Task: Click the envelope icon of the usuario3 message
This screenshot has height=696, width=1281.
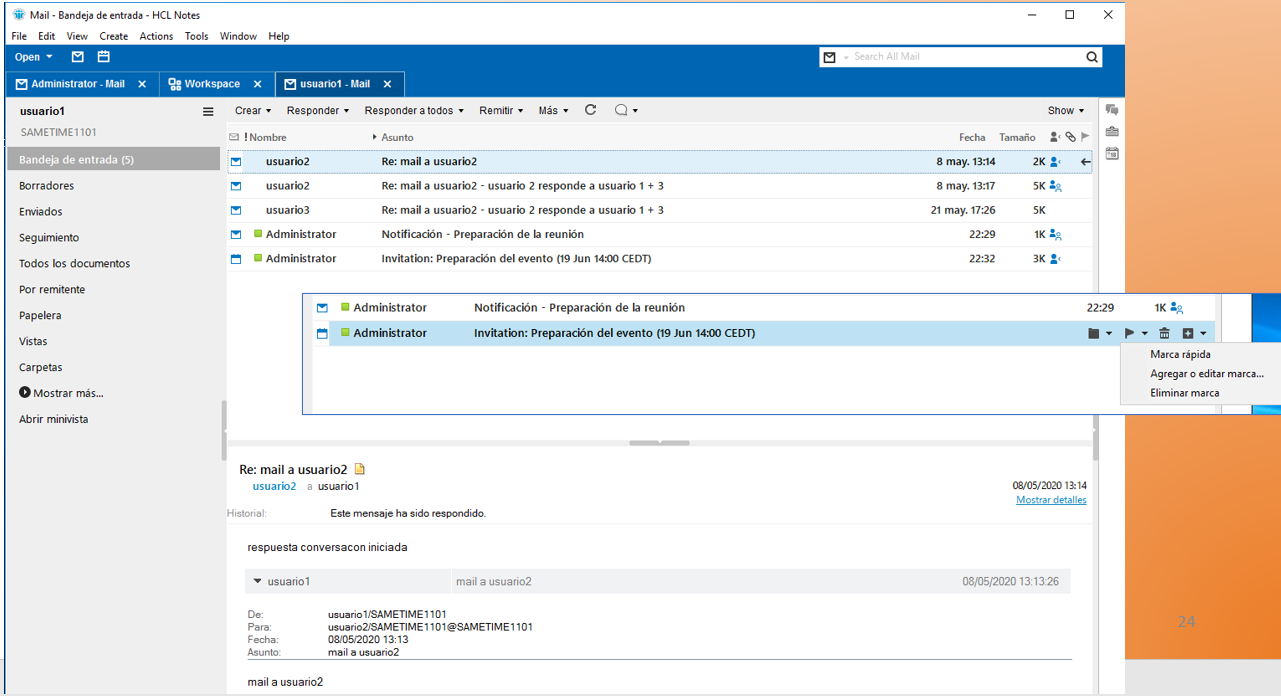Action: (236, 210)
